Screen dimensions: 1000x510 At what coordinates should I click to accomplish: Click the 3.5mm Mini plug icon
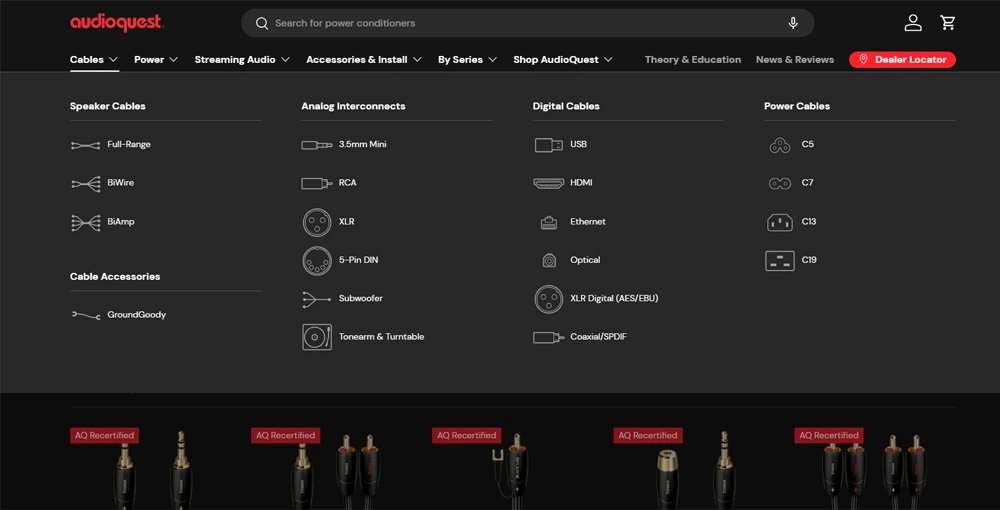point(317,145)
